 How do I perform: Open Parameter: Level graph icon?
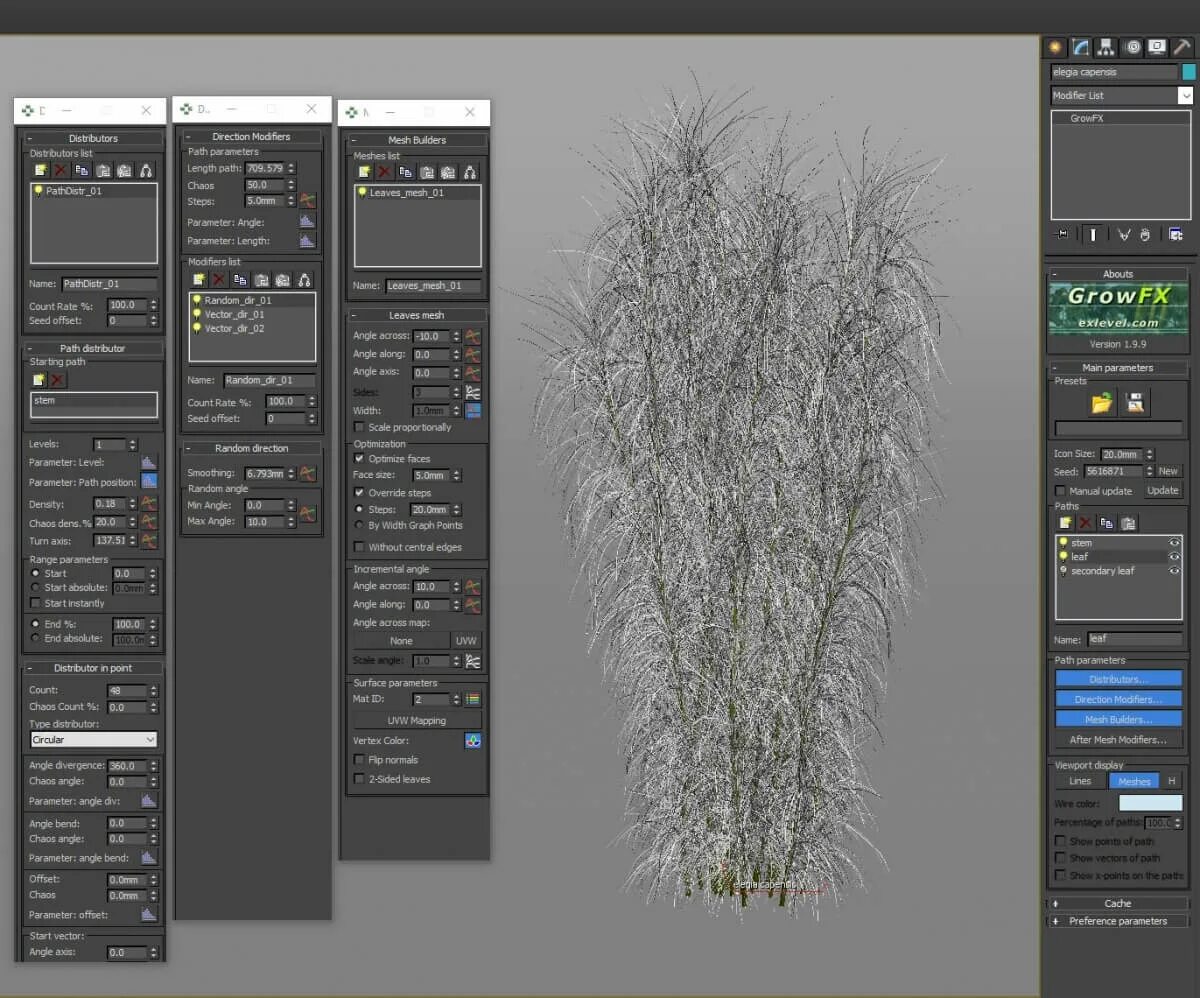[x=149, y=462]
